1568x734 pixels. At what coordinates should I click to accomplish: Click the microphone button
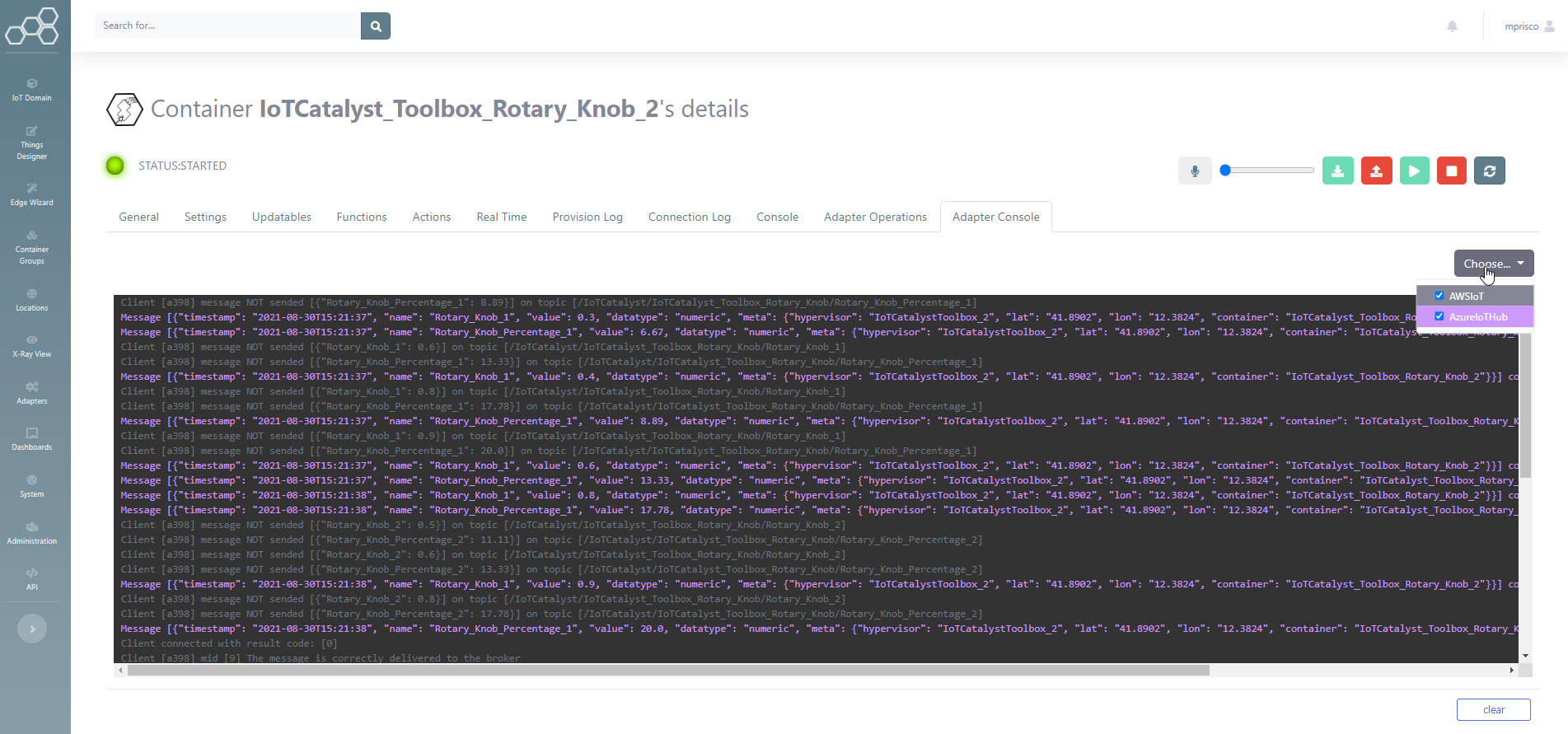pos(1195,171)
